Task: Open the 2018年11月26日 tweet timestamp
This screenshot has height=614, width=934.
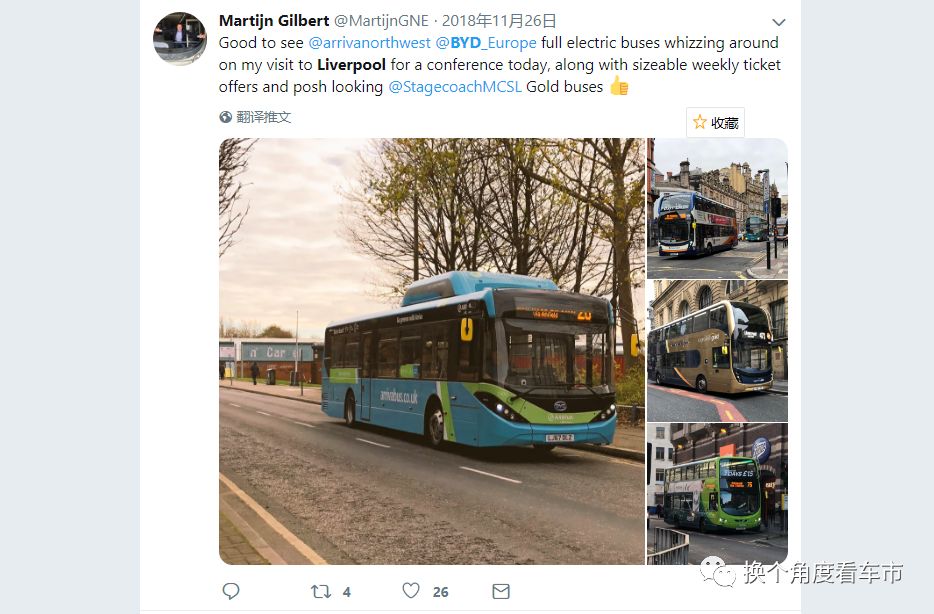Action: [x=499, y=21]
